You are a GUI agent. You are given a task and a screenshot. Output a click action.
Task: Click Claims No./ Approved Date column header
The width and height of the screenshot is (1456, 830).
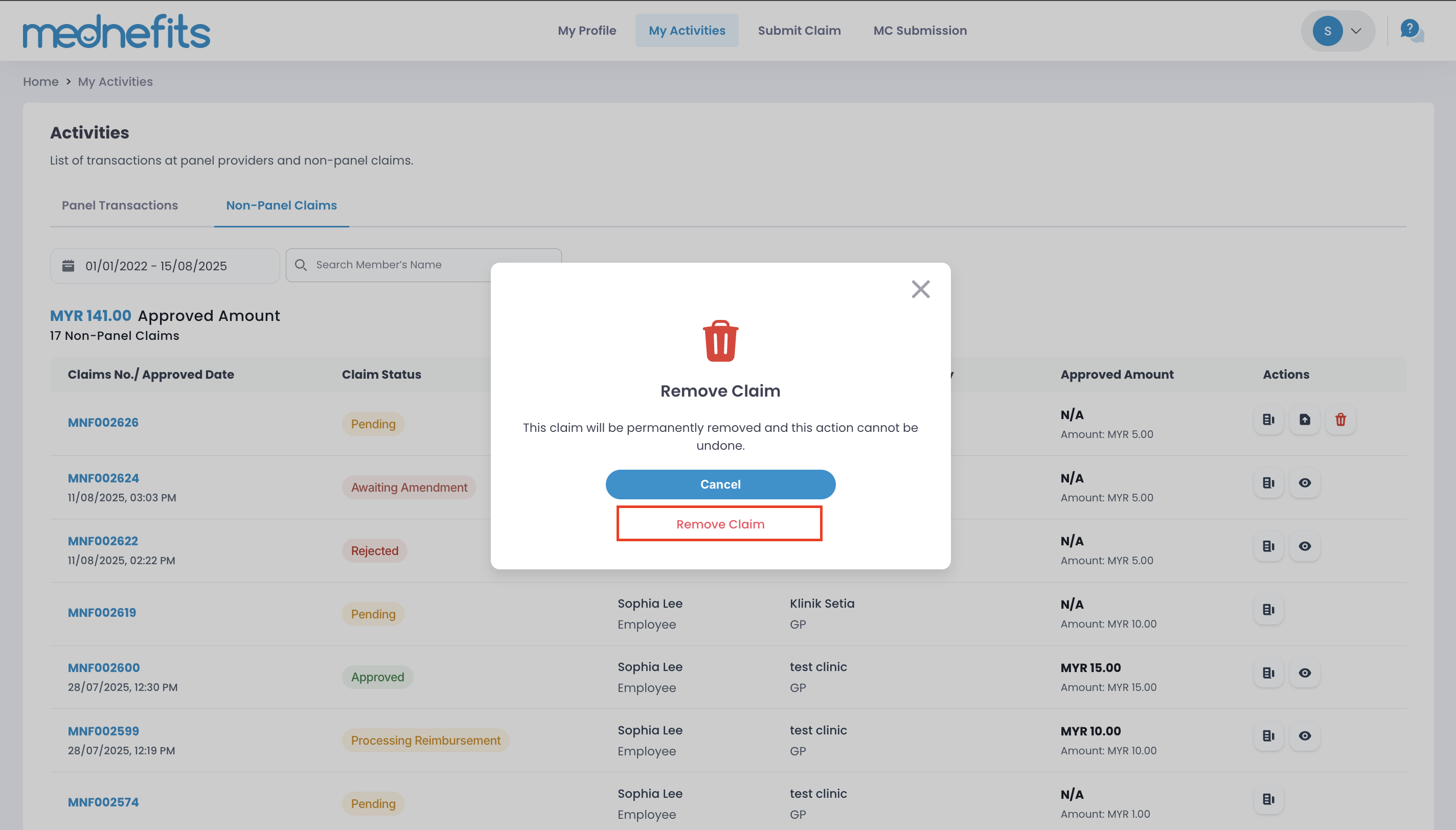click(151, 375)
